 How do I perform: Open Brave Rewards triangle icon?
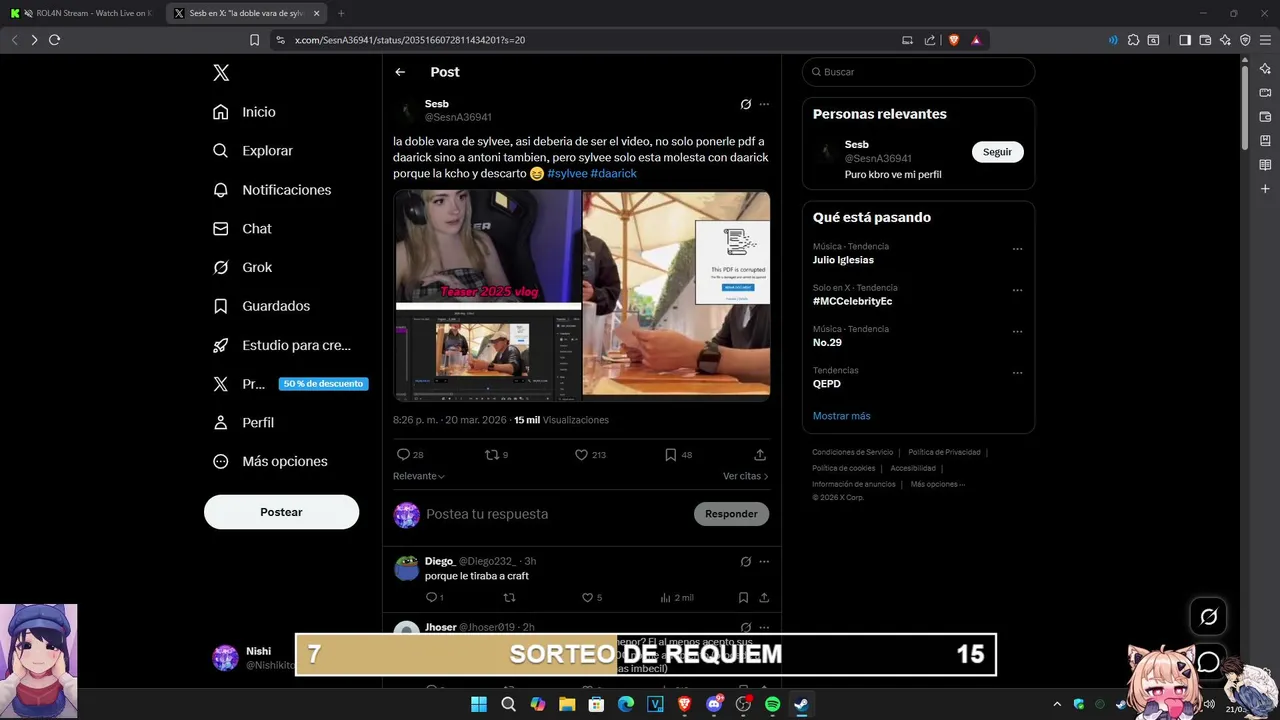pos(976,40)
